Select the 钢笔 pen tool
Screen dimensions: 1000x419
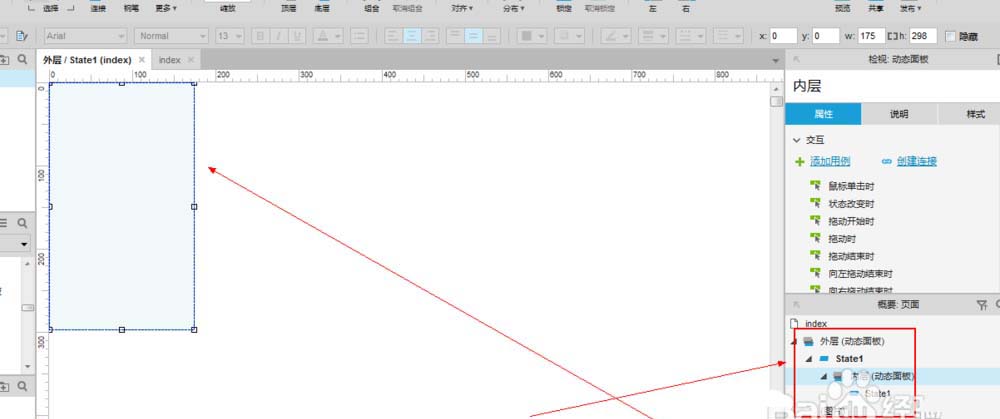[x=131, y=8]
